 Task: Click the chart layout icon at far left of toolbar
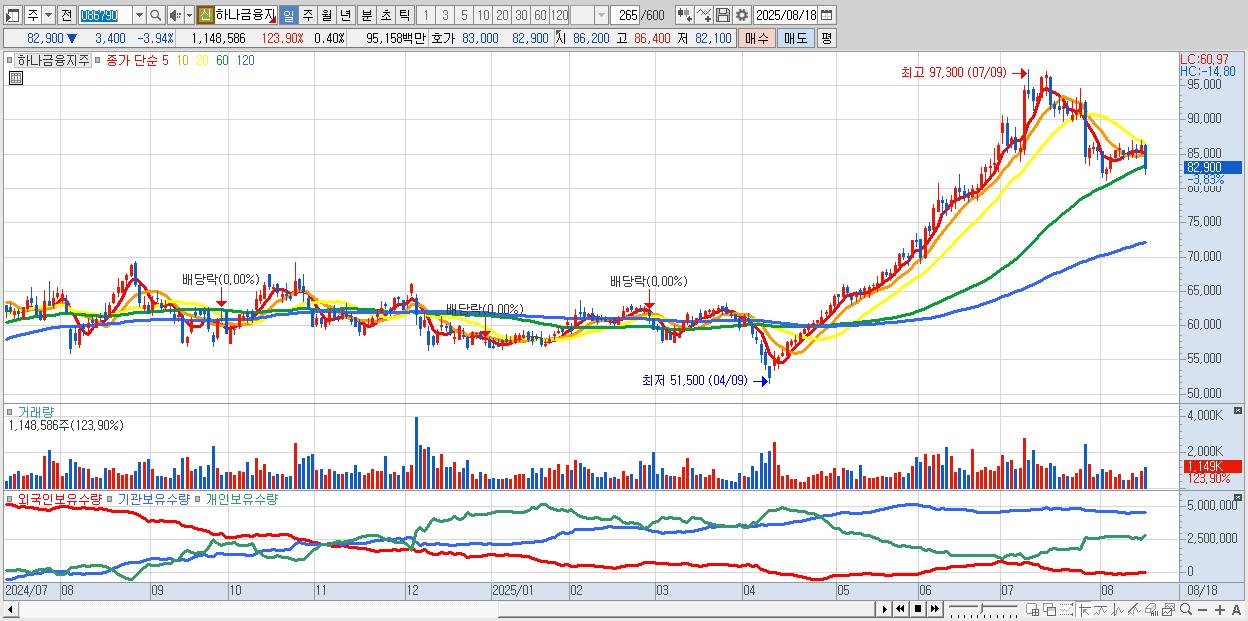(12, 15)
